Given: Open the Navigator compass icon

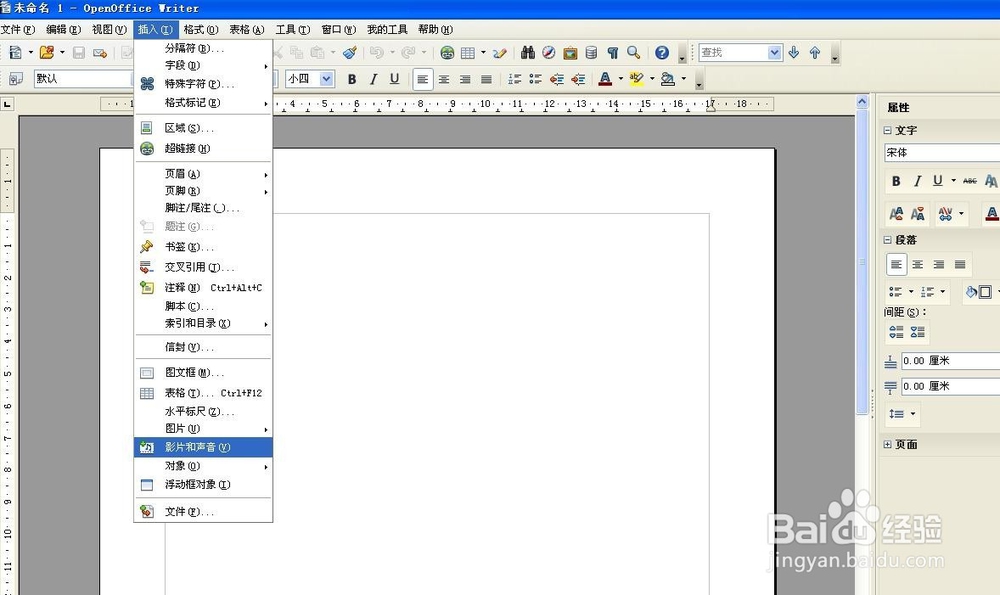Looking at the screenshot, I should point(548,52).
